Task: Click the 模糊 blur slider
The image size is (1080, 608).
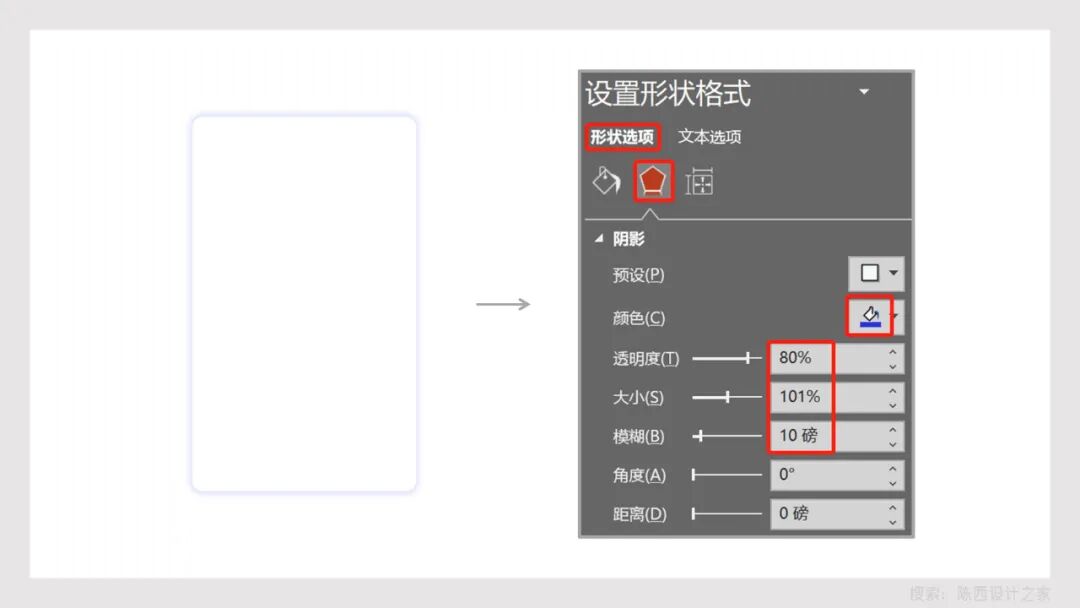Action: (x=727, y=436)
